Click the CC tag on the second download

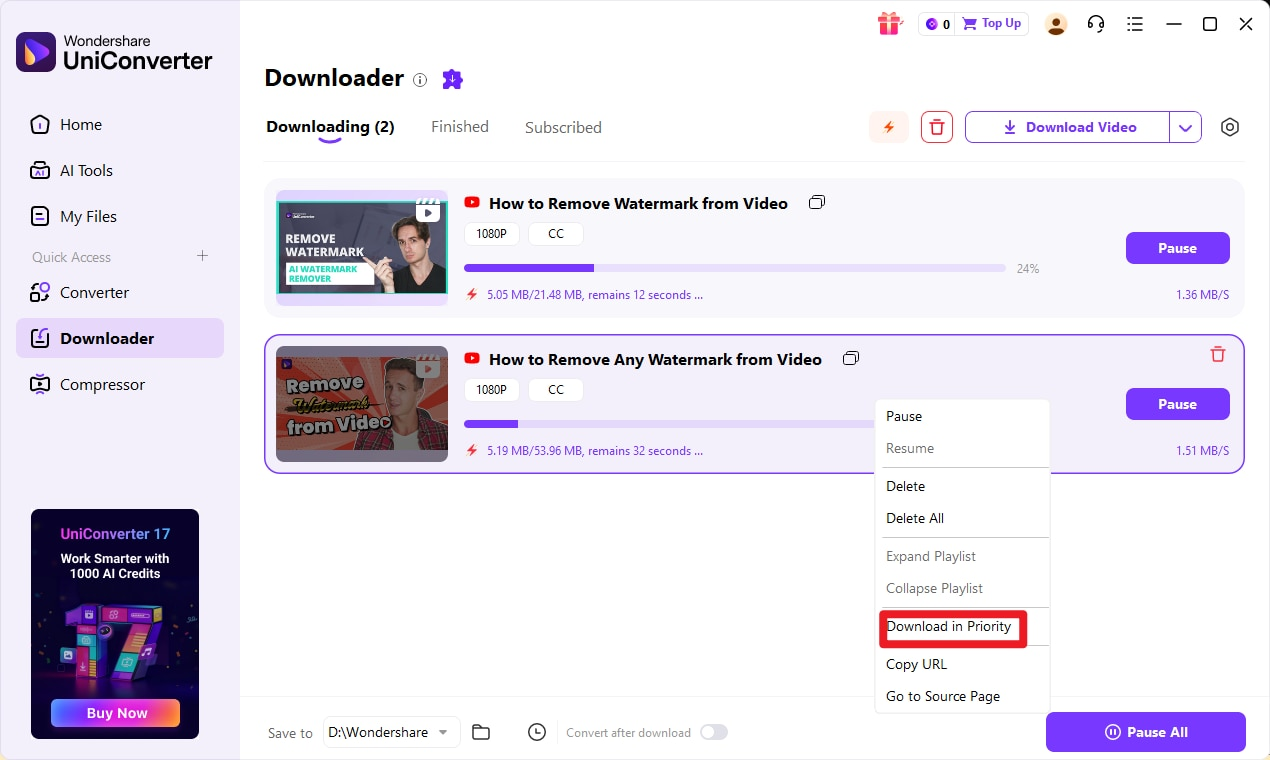tap(556, 390)
